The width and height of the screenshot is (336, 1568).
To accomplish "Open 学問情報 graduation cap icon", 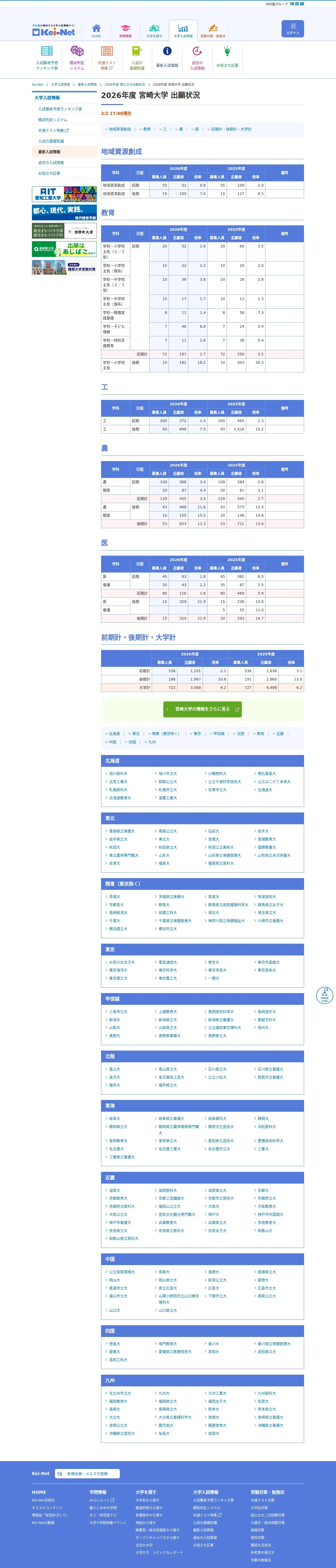I will 125,30.
